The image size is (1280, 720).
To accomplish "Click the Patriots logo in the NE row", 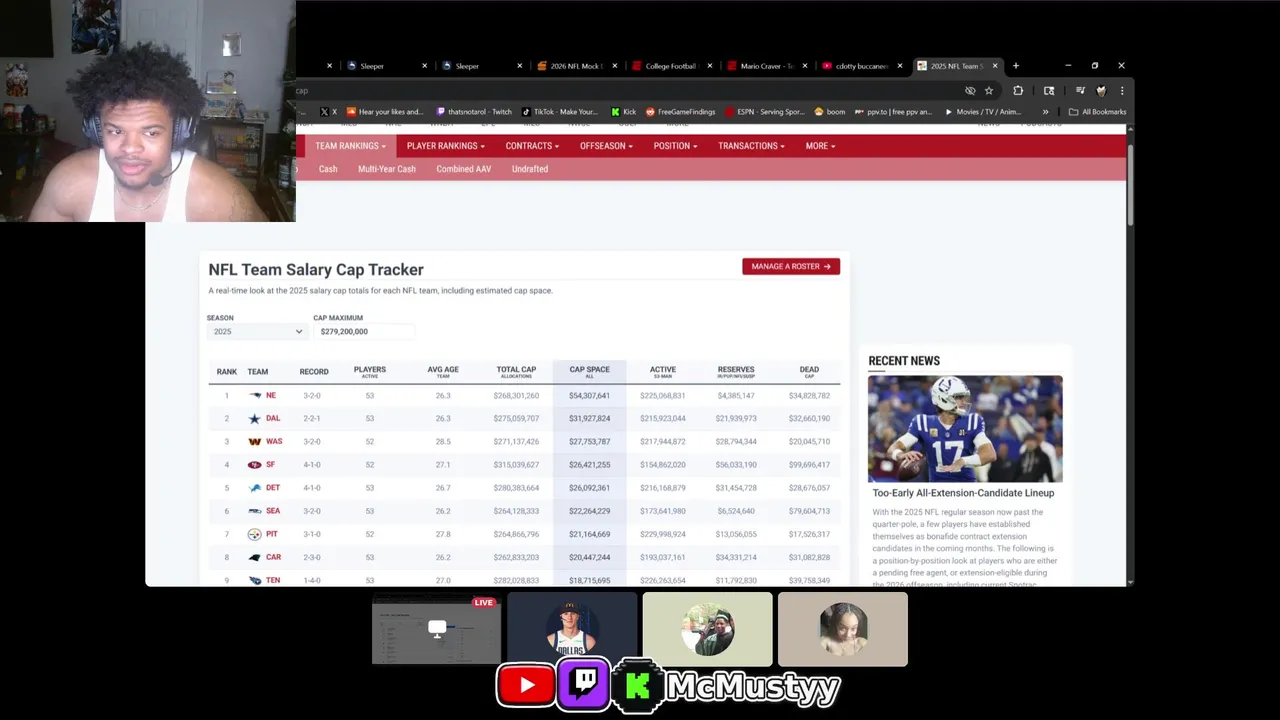I will coord(254,396).
